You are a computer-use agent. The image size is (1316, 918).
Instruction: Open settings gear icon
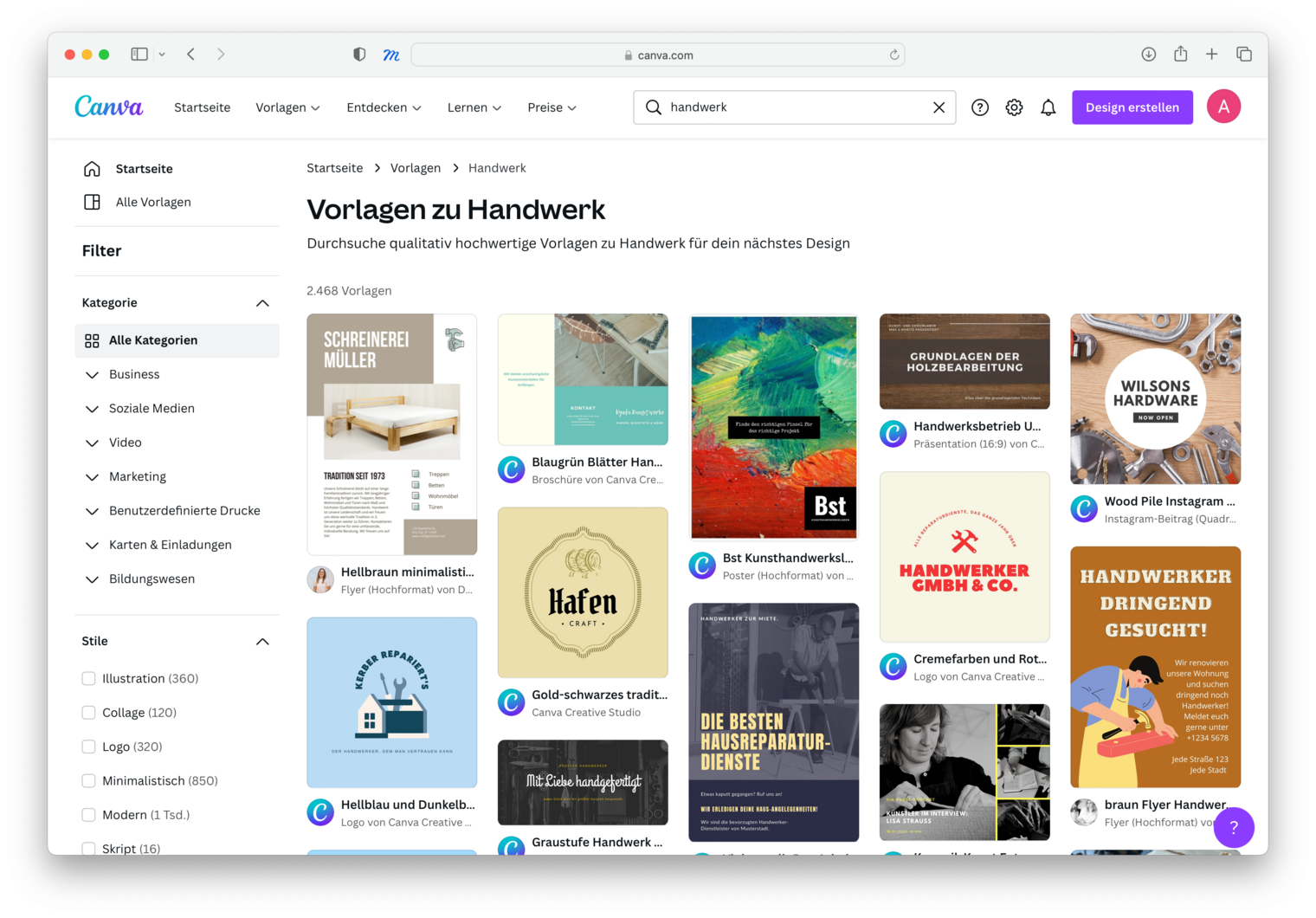(1014, 107)
